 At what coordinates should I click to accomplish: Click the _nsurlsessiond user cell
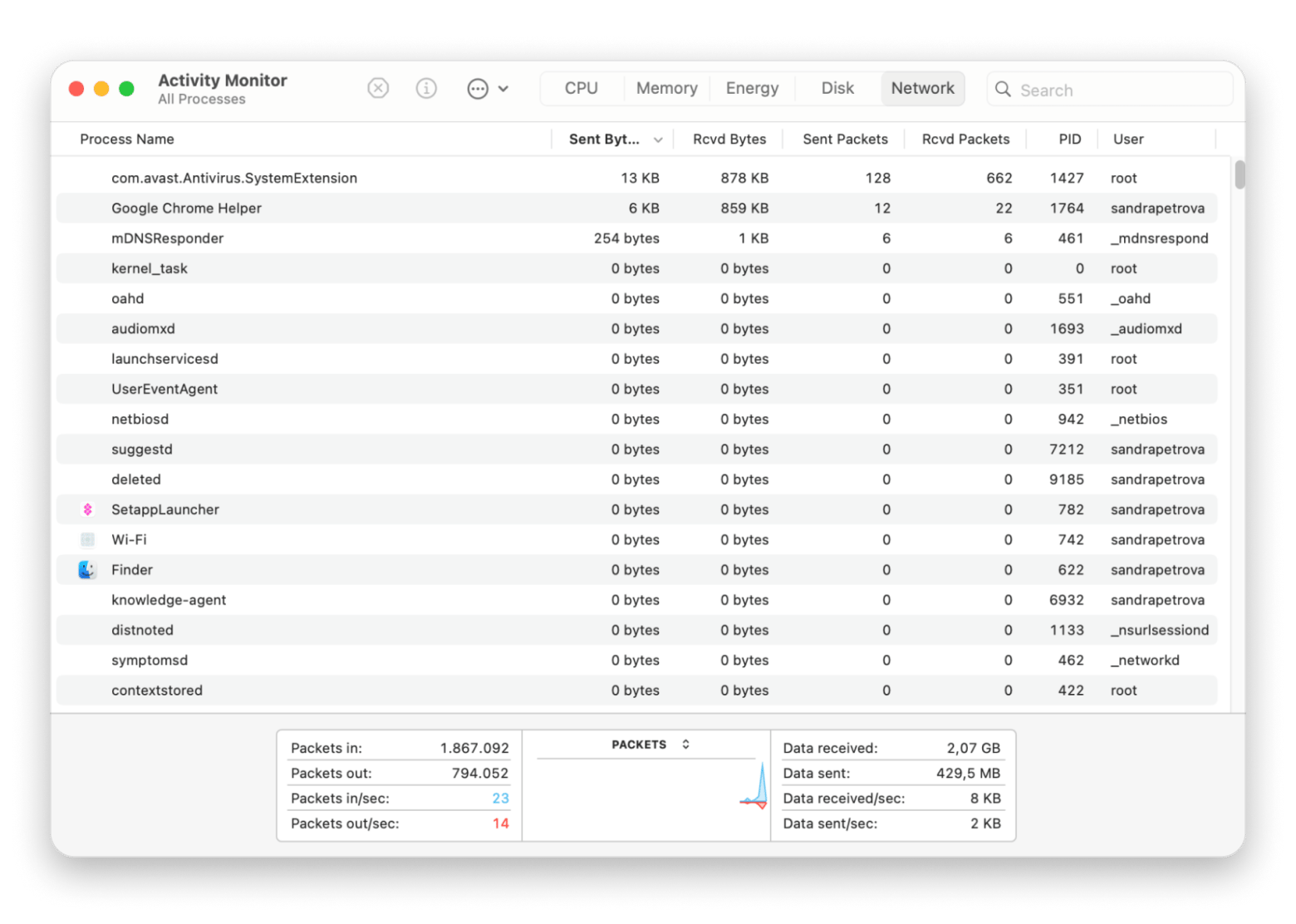point(1160,630)
